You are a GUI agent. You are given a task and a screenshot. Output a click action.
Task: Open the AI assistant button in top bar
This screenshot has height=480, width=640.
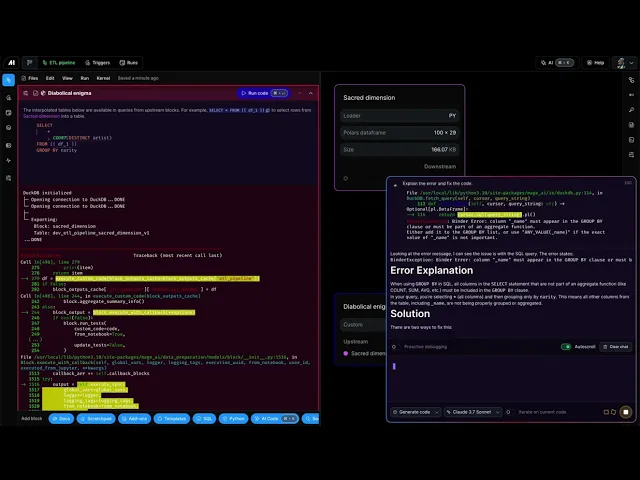click(x=557, y=62)
